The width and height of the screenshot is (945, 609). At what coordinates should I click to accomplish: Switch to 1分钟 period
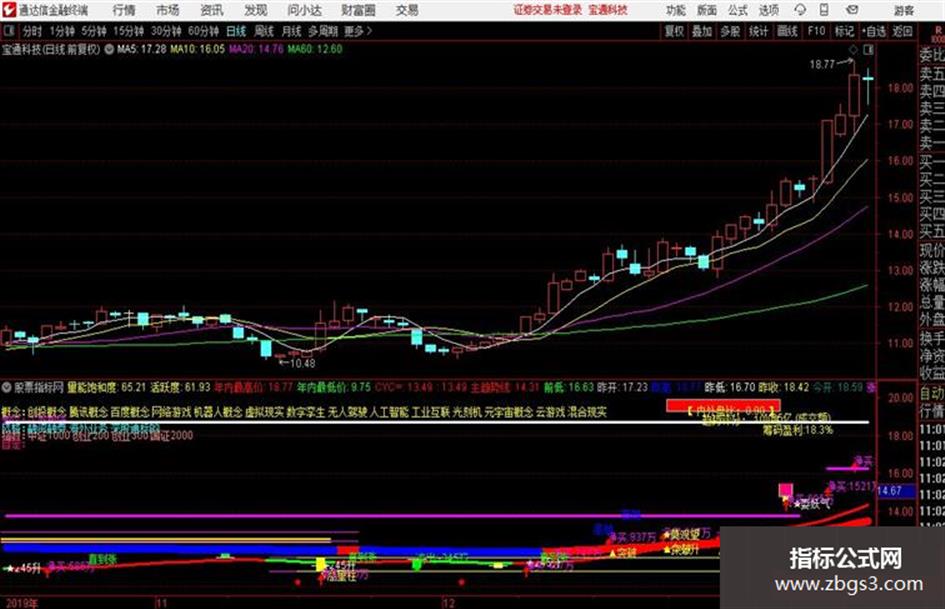(x=61, y=31)
